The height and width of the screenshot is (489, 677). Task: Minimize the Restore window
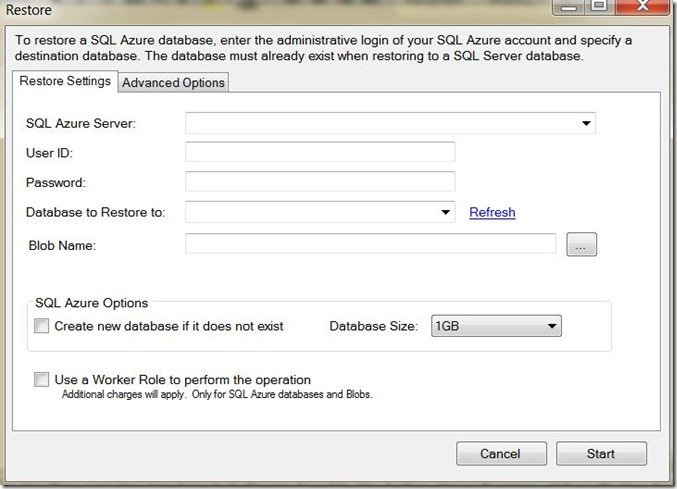pyautogui.click(x=569, y=6)
